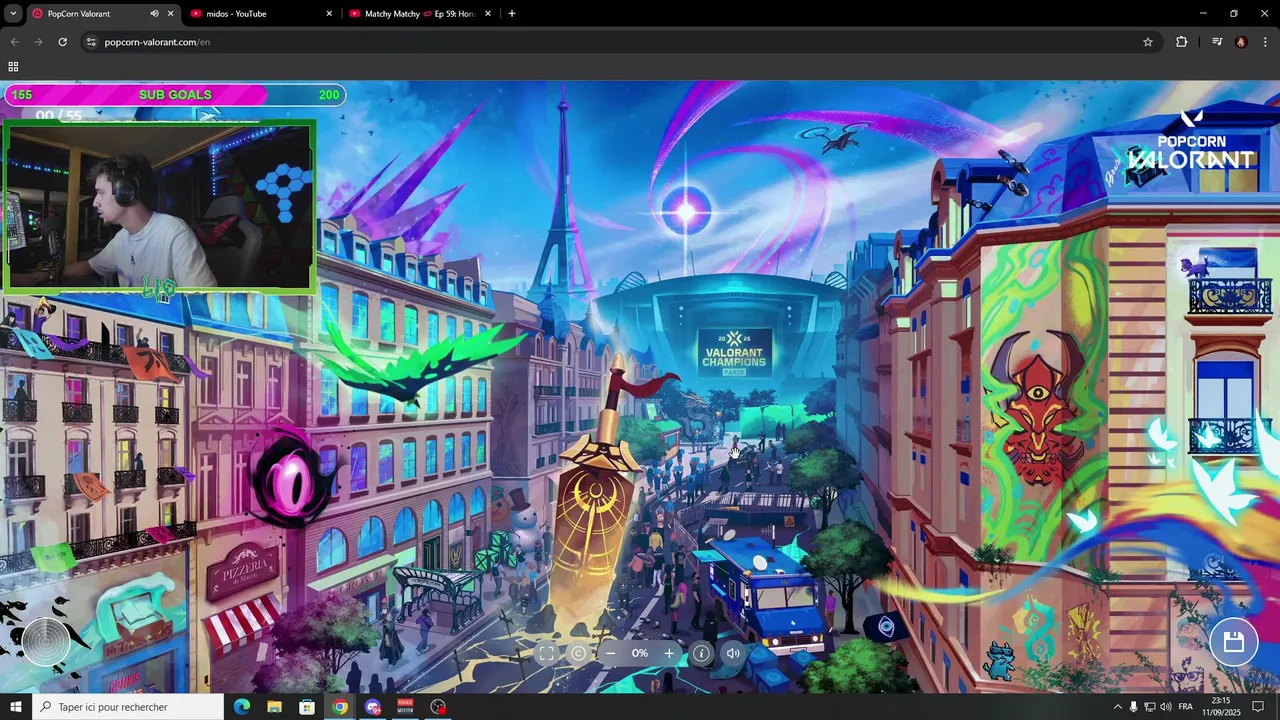The image size is (1280, 720).
Task: Open the media controls icon
Action: pyautogui.click(x=1217, y=42)
